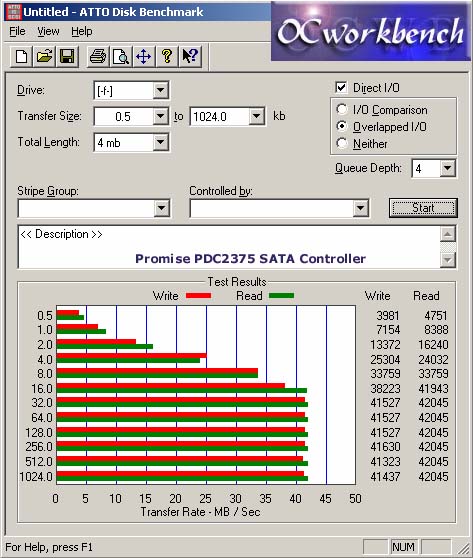Click the description box scroll down arrow
The width and height of the screenshot is (473, 558).
point(448,260)
